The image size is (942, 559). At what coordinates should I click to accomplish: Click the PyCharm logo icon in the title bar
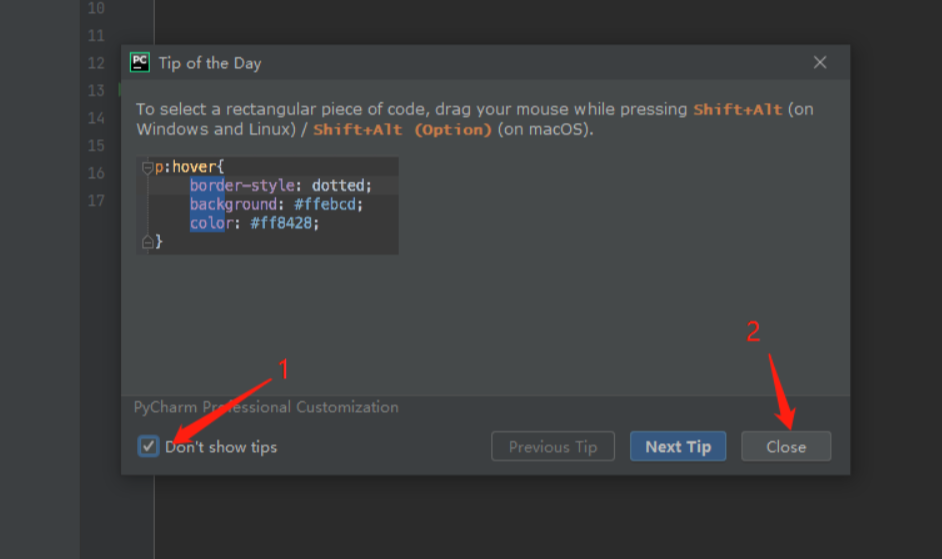pyautogui.click(x=140, y=63)
